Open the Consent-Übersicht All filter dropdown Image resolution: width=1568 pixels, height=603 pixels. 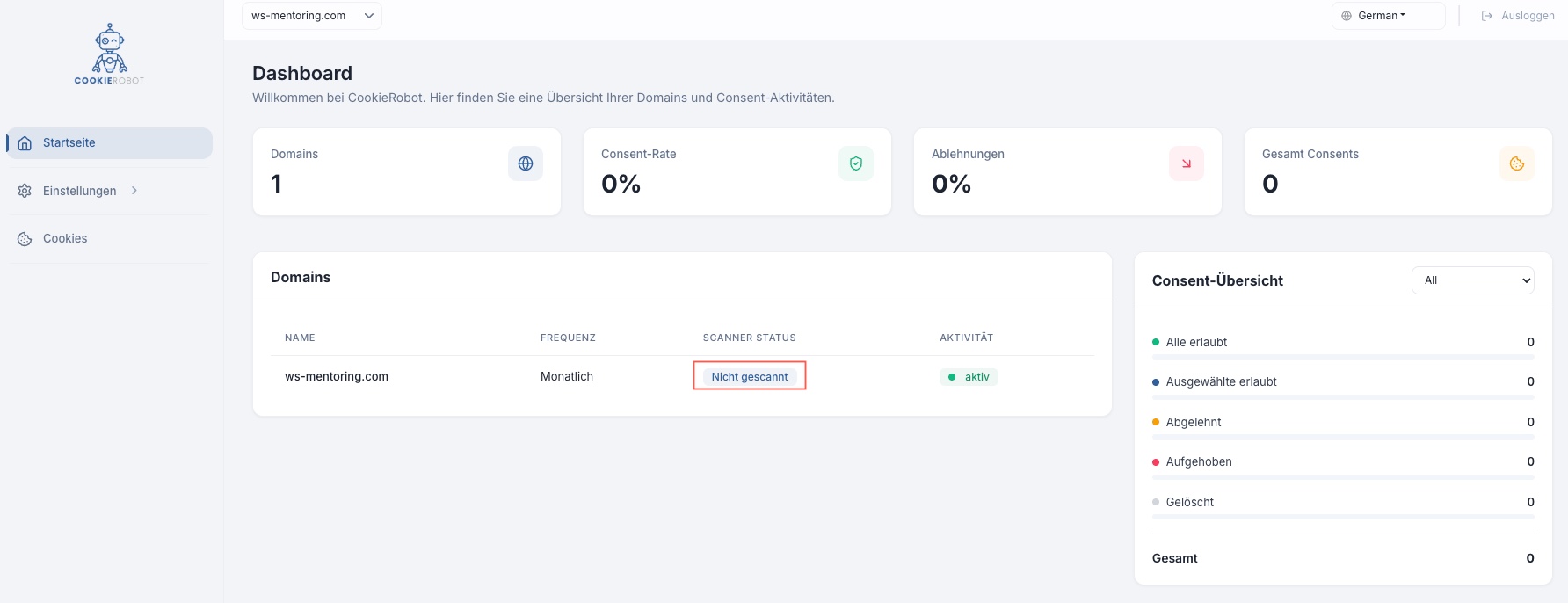(1472, 280)
